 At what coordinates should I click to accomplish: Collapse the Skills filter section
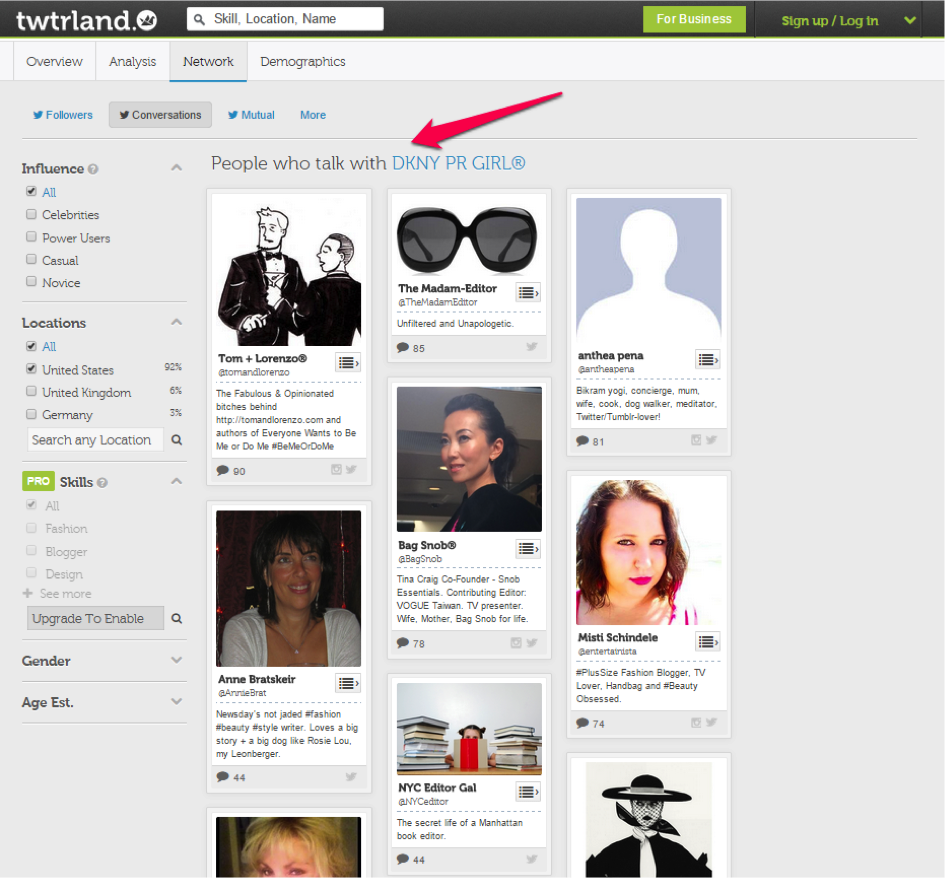click(176, 481)
